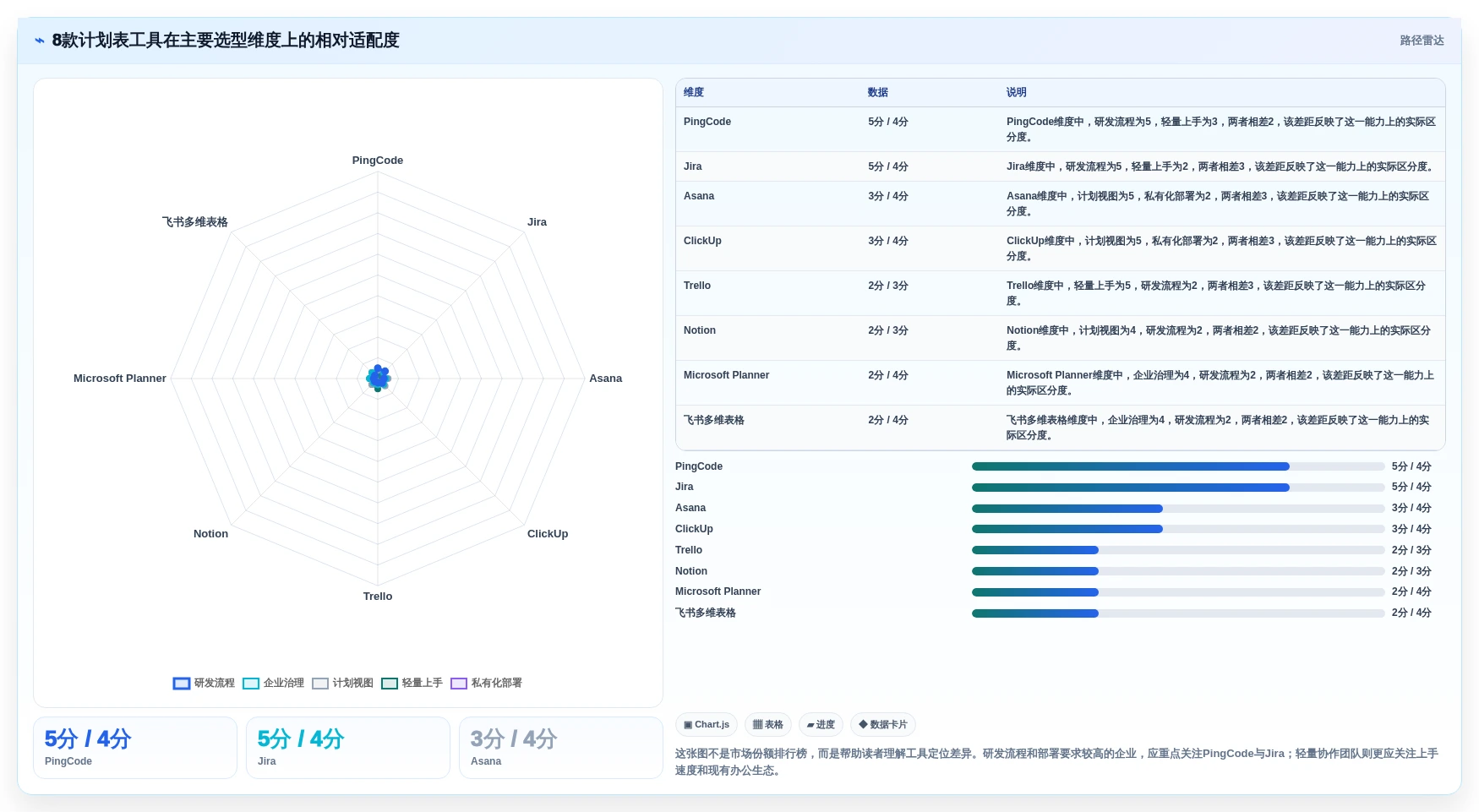Click the Notion progress bar
Viewport: 1479px width, 812px height.
pyautogui.click(x=1178, y=571)
